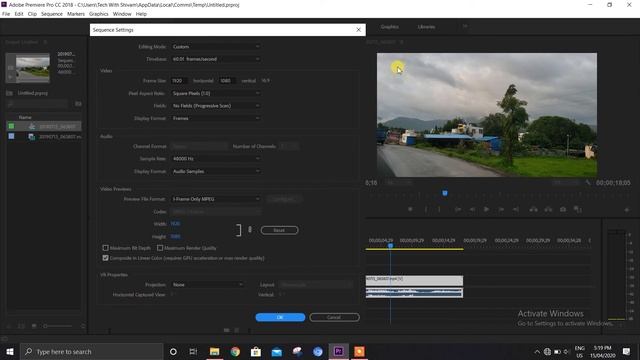The height and width of the screenshot is (360, 640).
Task: Switch to the Graphics workspace tab
Action: (389, 27)
